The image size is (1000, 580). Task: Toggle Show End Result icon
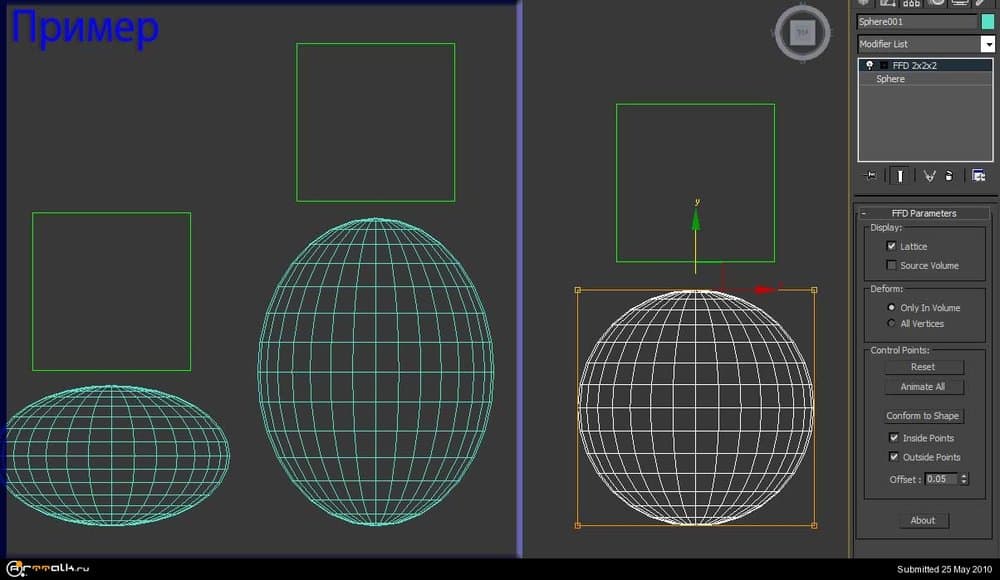click(901, 175)
